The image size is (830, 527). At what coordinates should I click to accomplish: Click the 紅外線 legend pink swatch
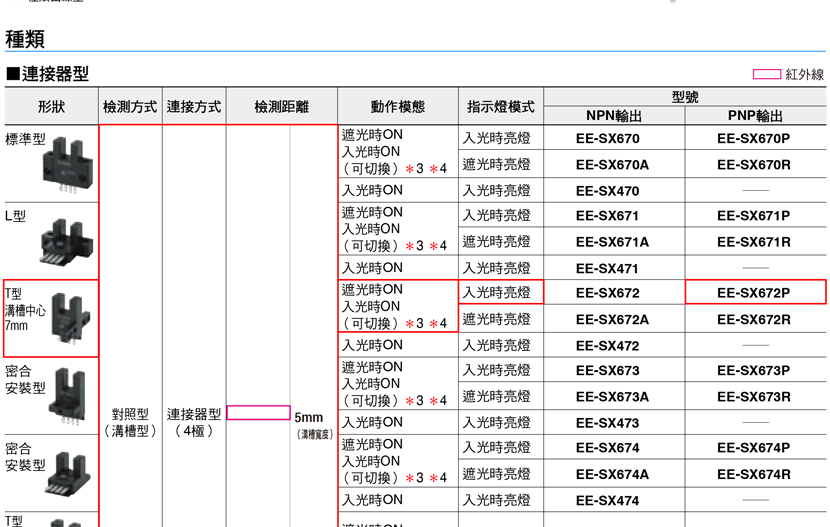coord(767,74)
